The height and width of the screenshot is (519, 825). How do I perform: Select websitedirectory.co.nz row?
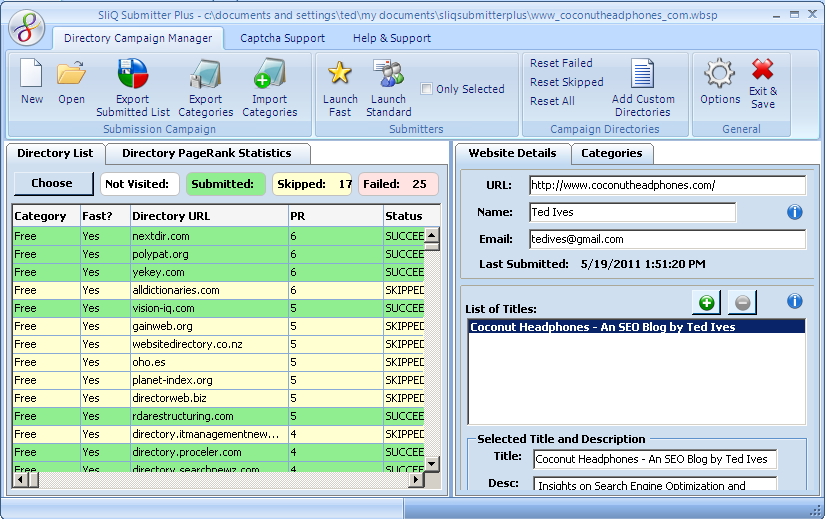pos(218,344)
